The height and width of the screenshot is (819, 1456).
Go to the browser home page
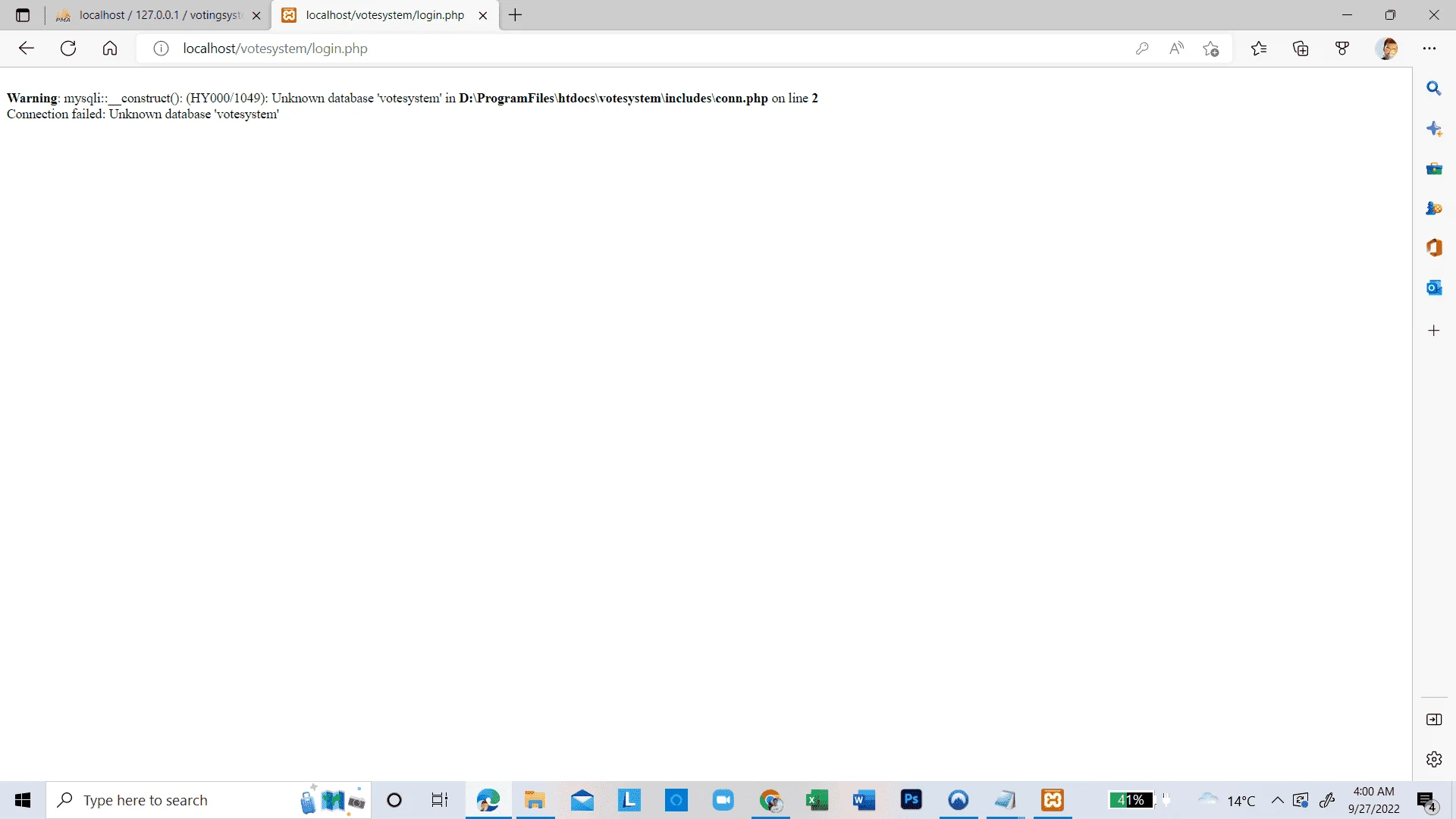110,49
